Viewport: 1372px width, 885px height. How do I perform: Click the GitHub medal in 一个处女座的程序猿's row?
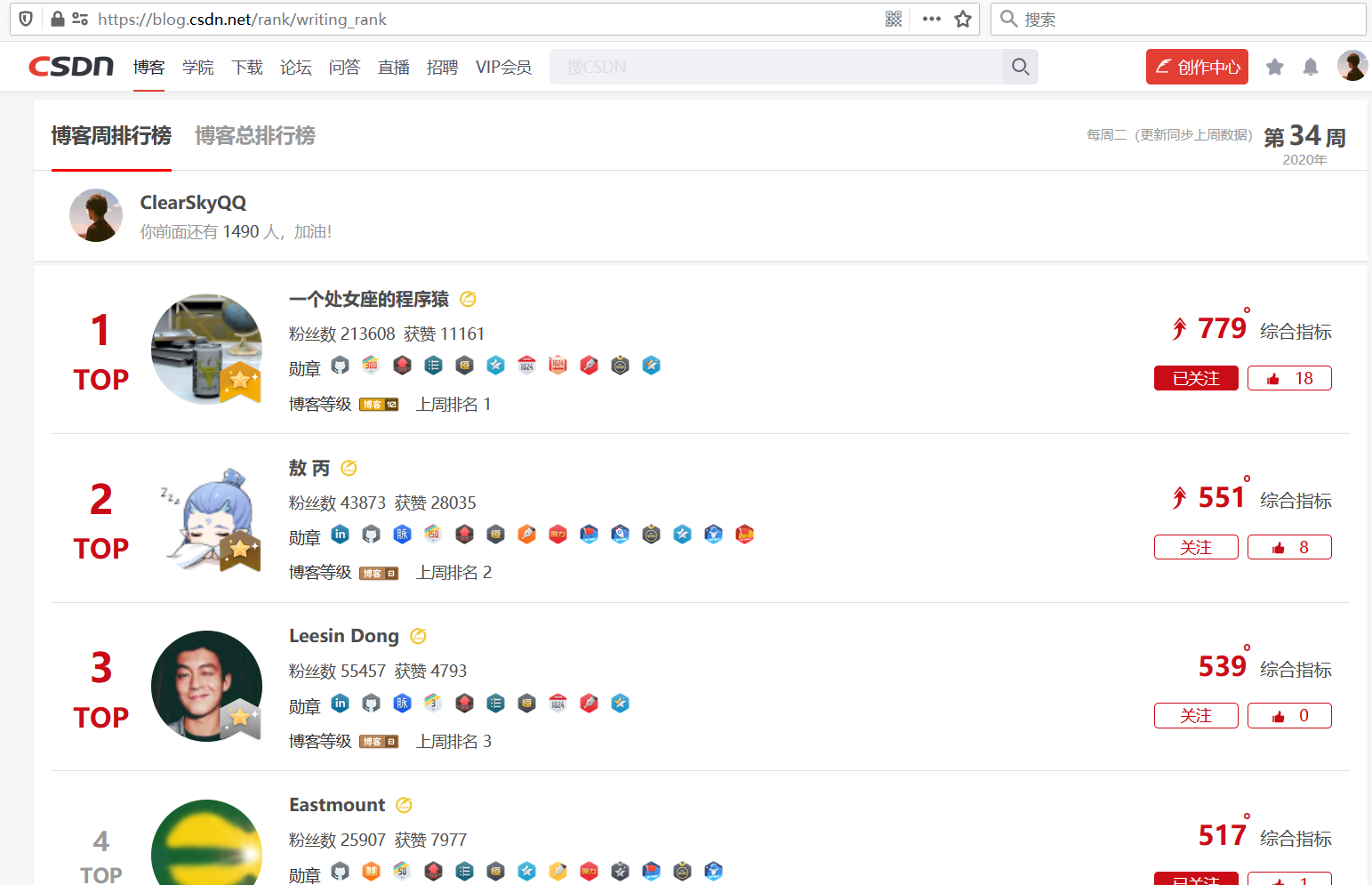[x=340, y=365]
